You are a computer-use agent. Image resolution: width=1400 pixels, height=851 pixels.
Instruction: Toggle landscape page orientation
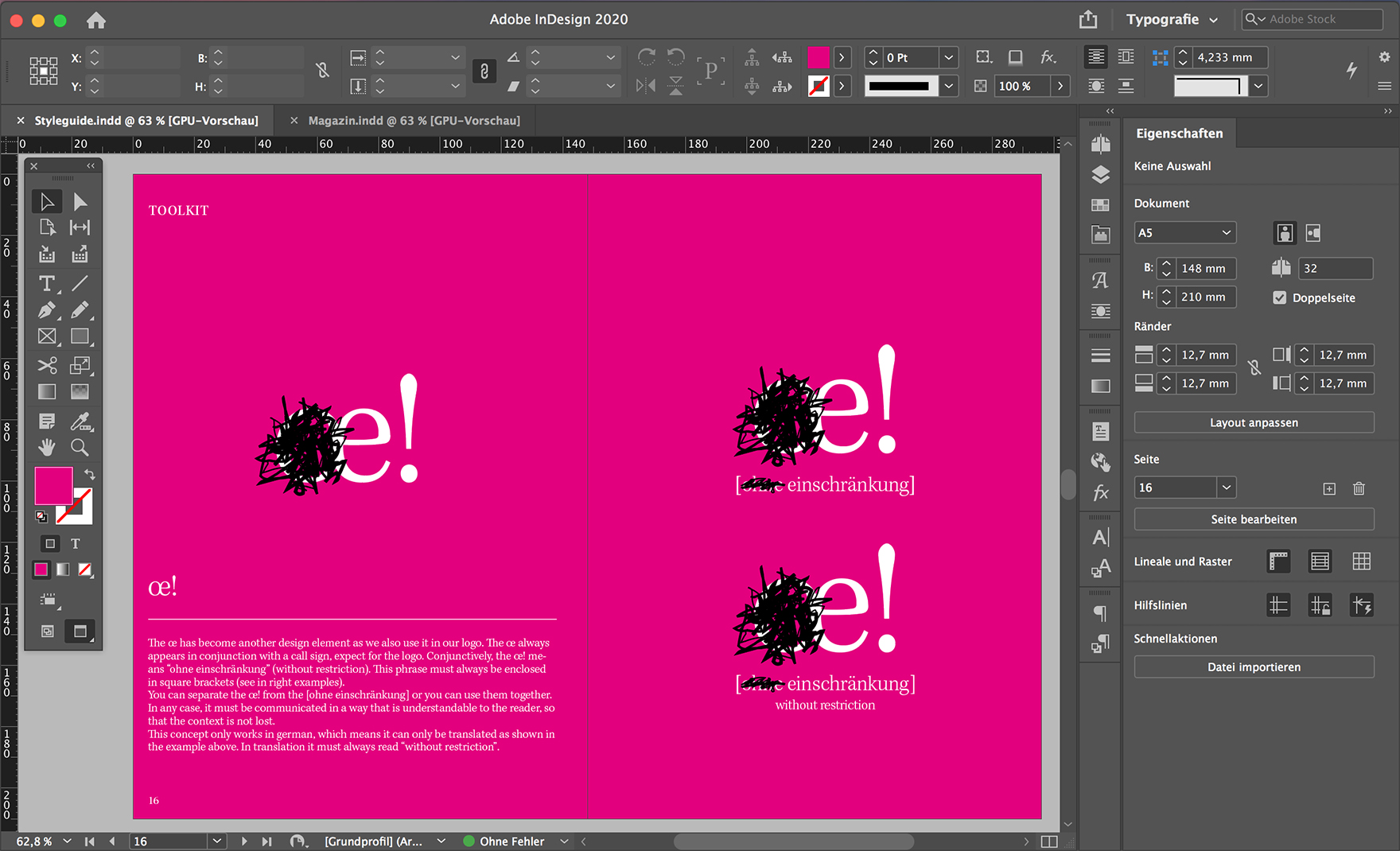[x=1313, y=233]
